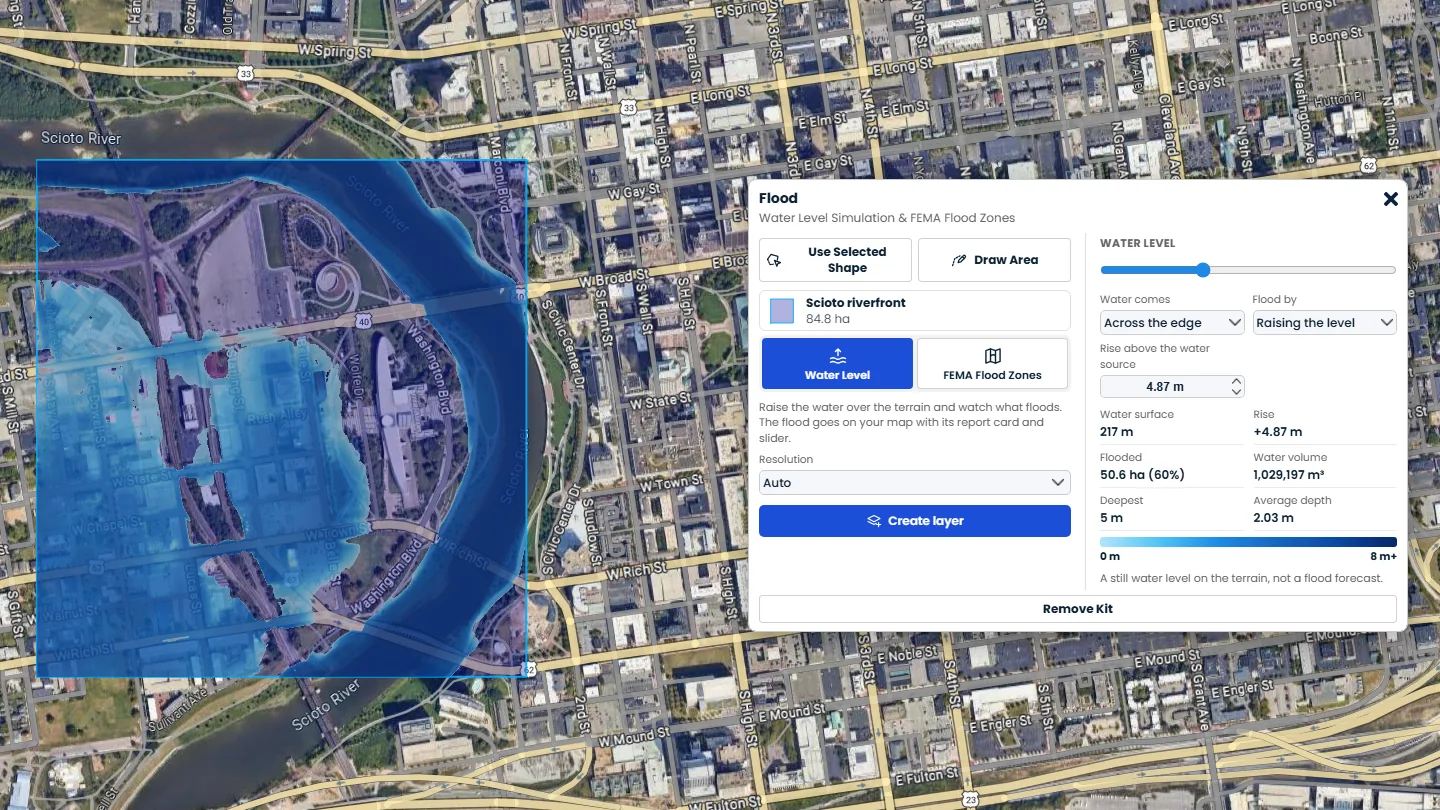The width and height of the screenshot is (1440, 810).
Task: Expand the Resolution dropdown
Action: [915, 482]
